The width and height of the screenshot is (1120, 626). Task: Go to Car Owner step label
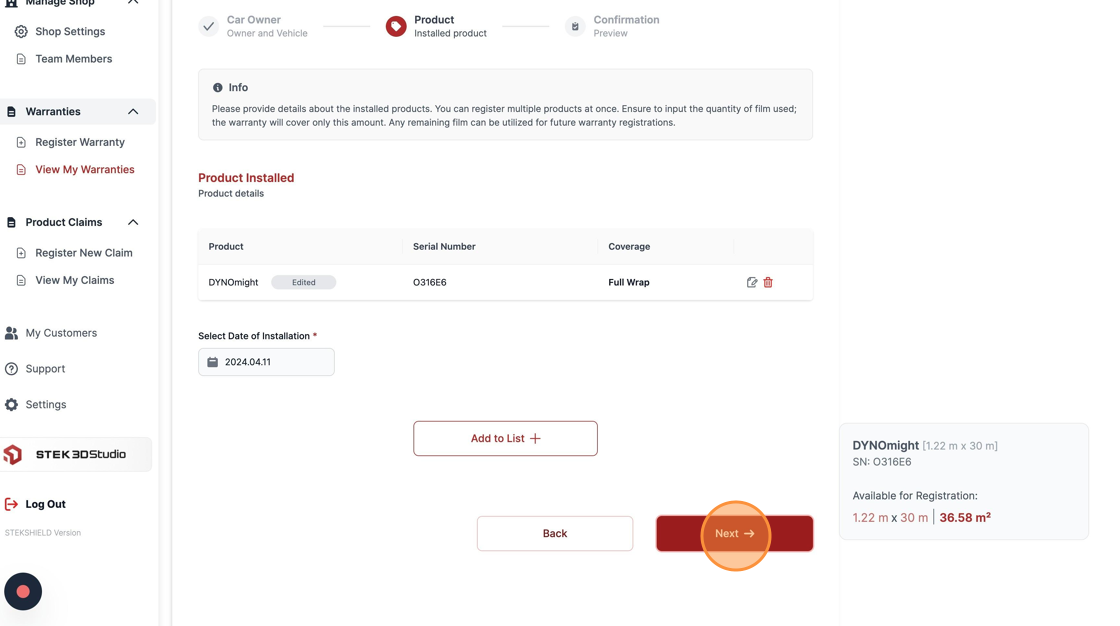click(x=266, y=26)
